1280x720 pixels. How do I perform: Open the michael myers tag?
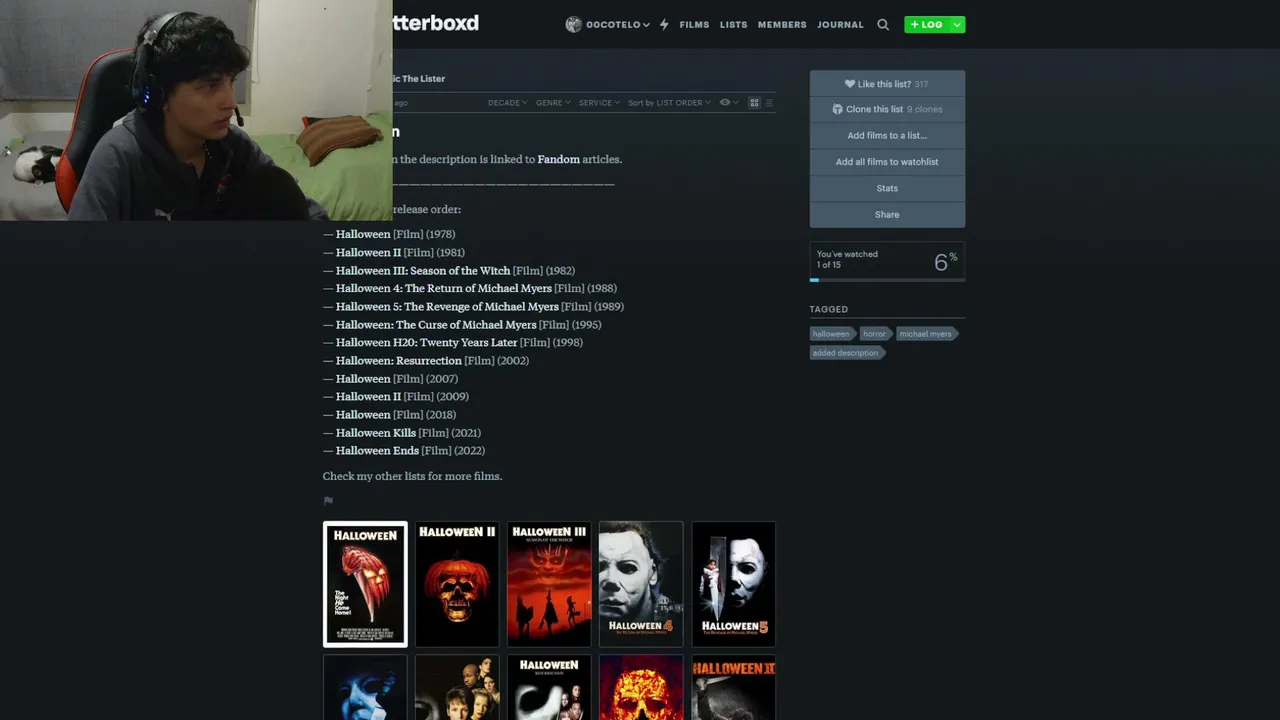pos(926,334)
